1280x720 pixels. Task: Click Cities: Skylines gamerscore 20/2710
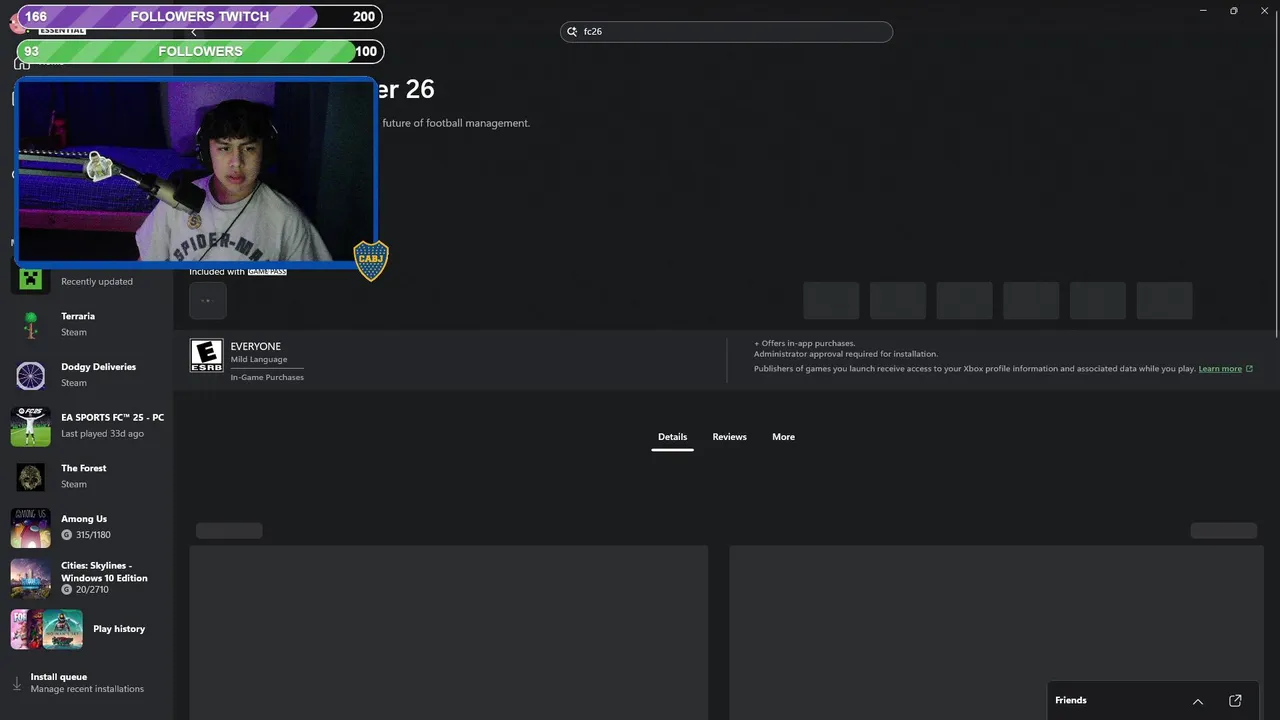tap(85, 590)
